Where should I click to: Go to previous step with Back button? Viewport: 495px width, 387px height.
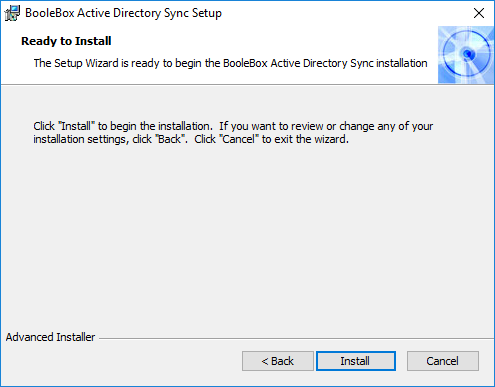point(278,361)
